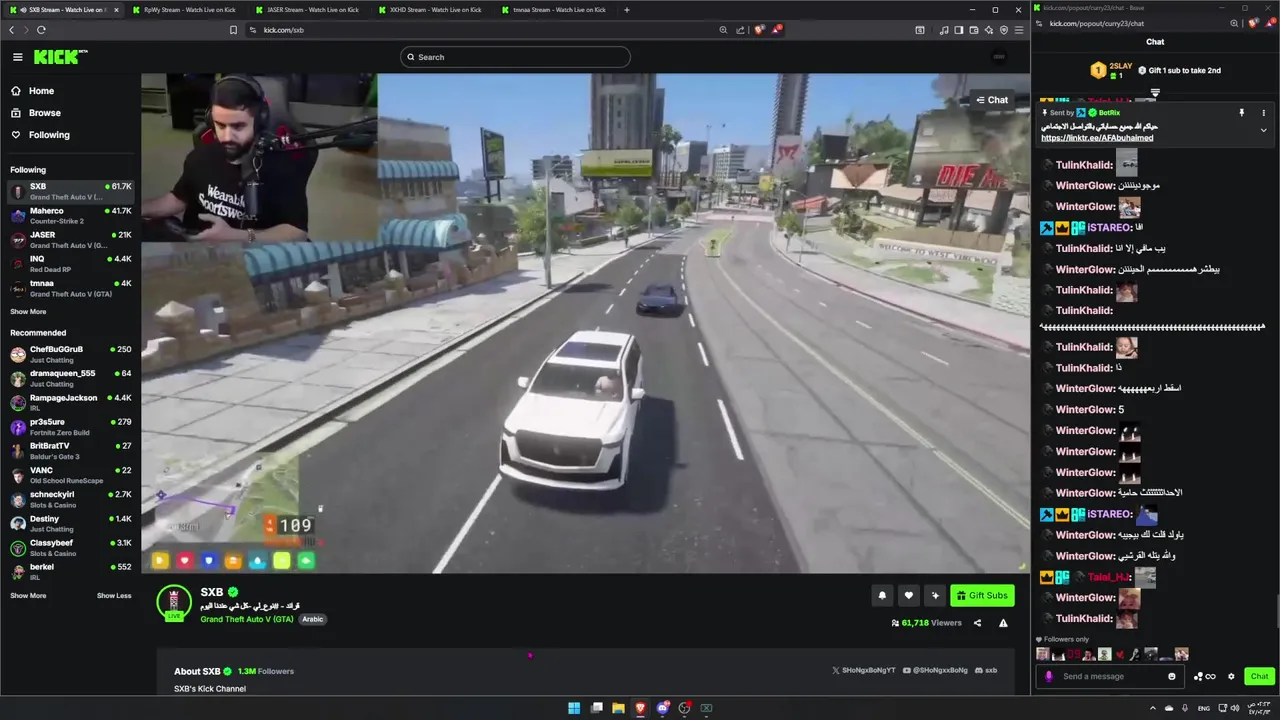Open Maherco channel in Following list
Viewport: 1280px width, 720px height.
(x=70, y=215)
